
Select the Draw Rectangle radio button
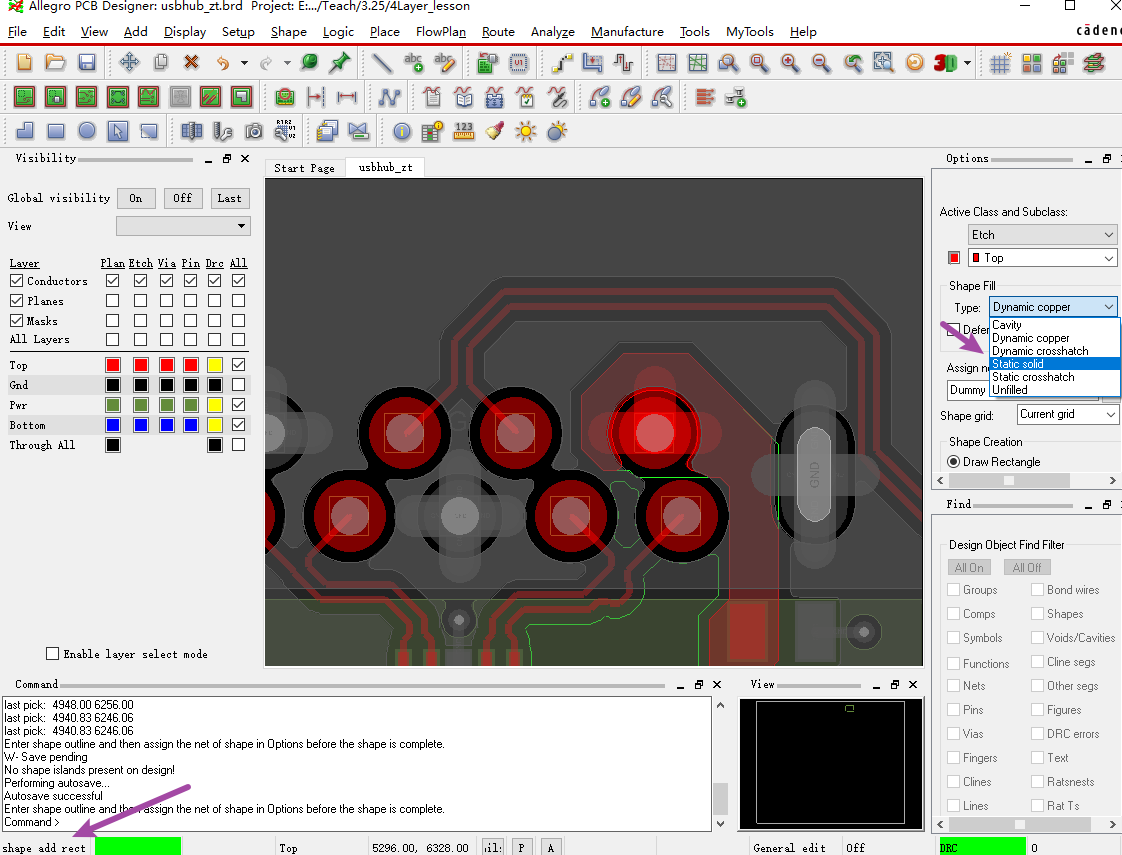953,461
